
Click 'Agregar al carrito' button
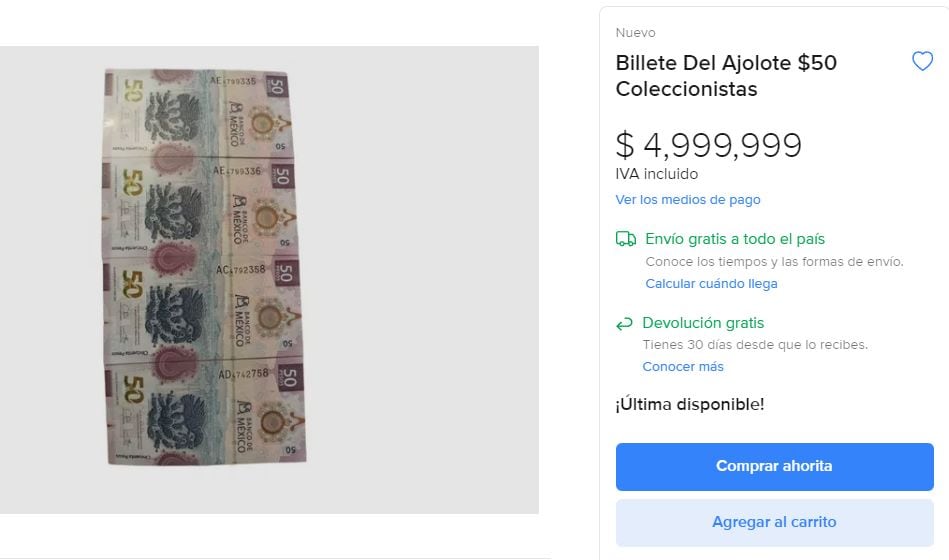775,522
